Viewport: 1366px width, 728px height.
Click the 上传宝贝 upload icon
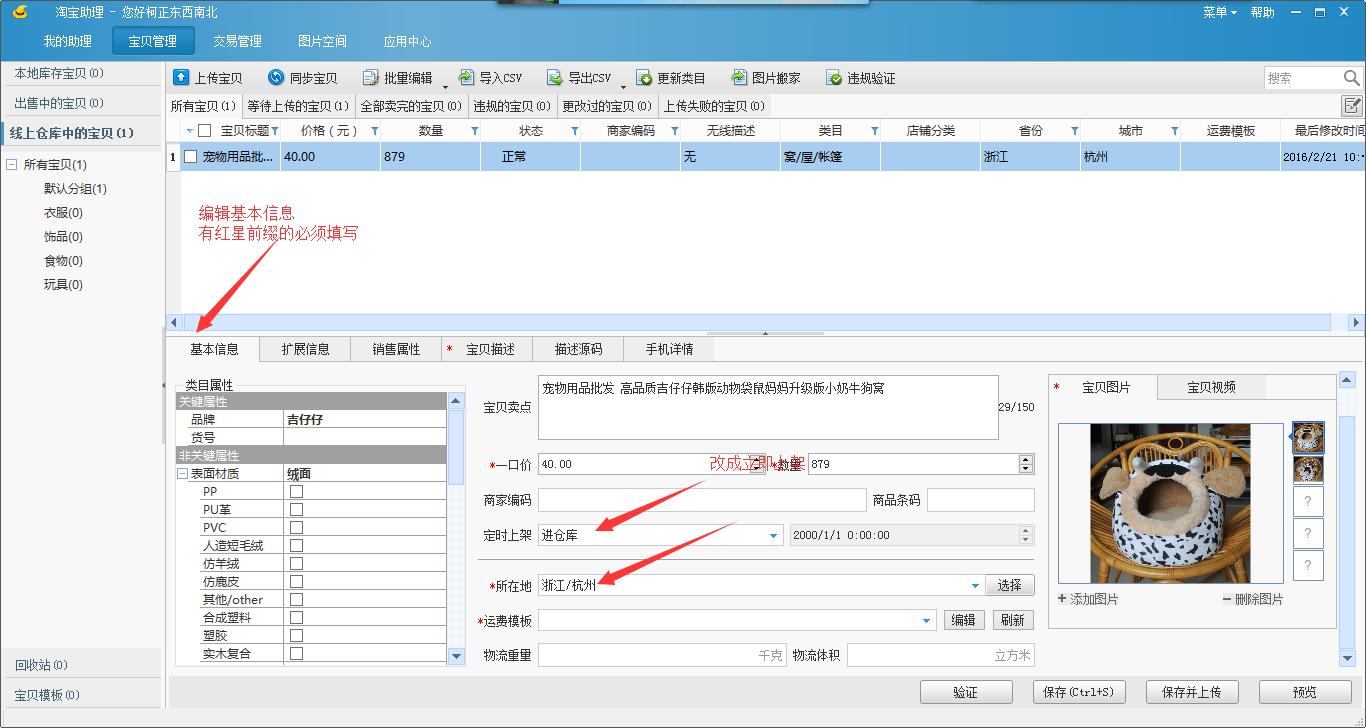(180, 77)
